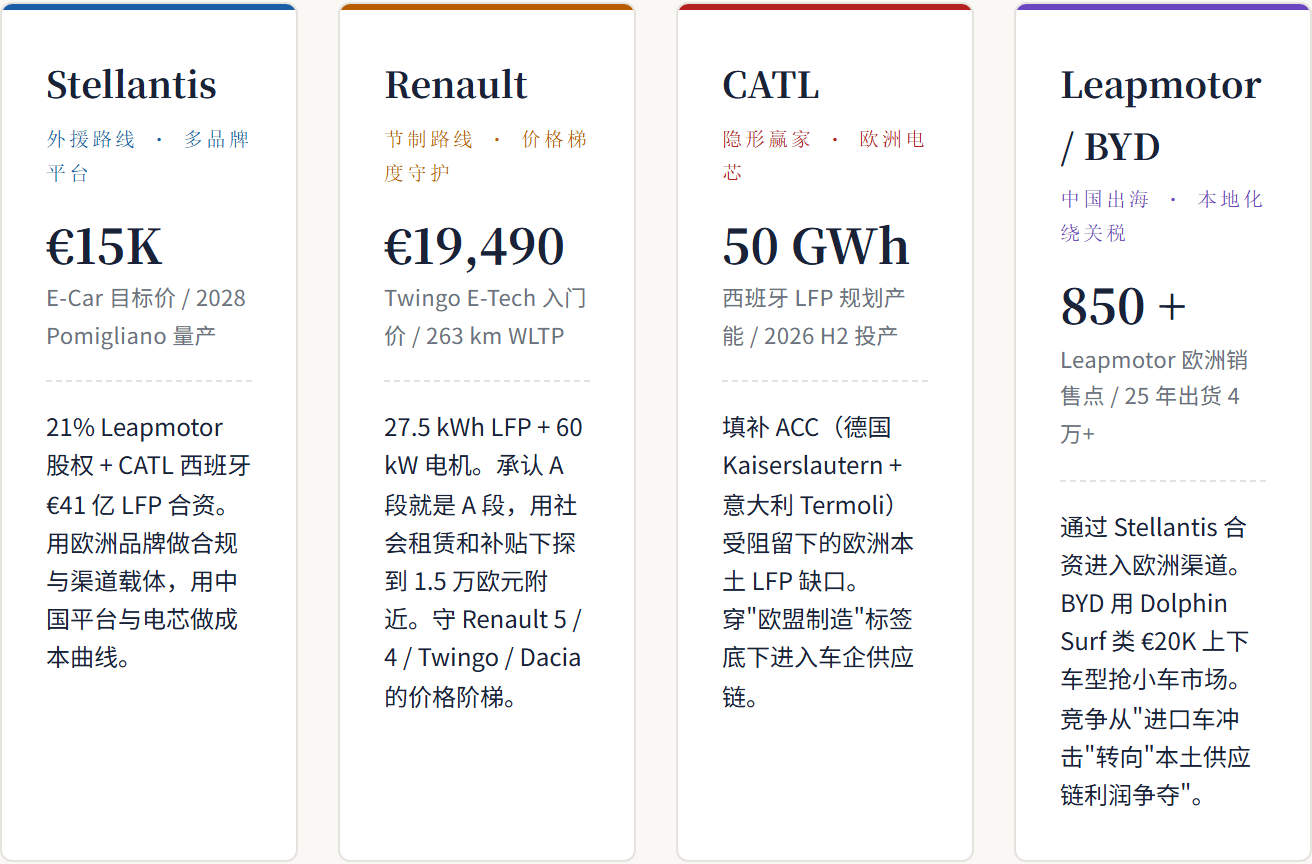Select the Renault card title
This screenshot has width=1312, height=864.
point(456,84)
